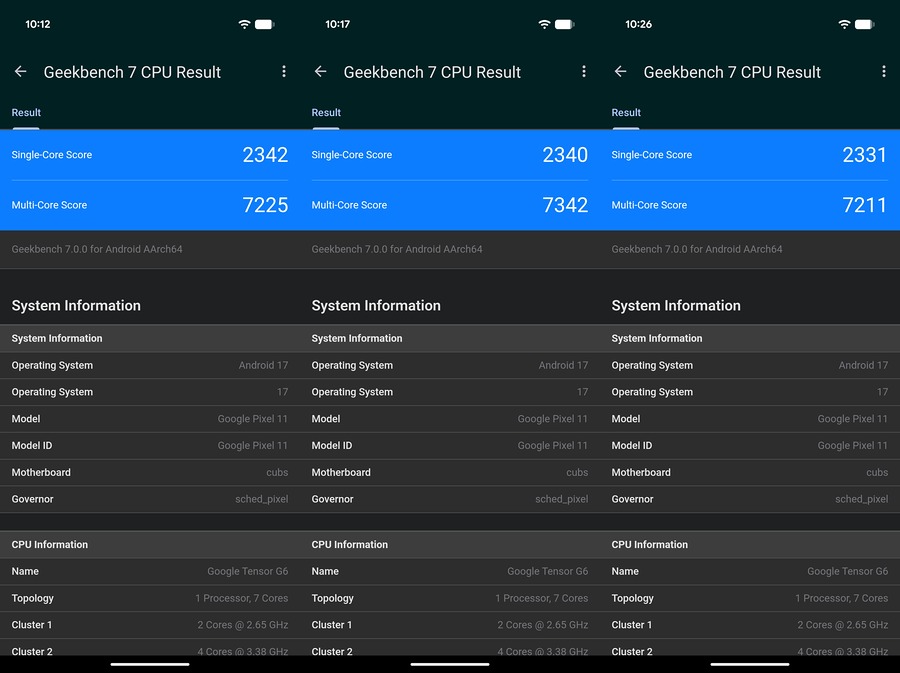Tap Geekbench 7.0.0 version text under score 7342
The width and height of the screenshot is (900, 673).
[397, 249]
